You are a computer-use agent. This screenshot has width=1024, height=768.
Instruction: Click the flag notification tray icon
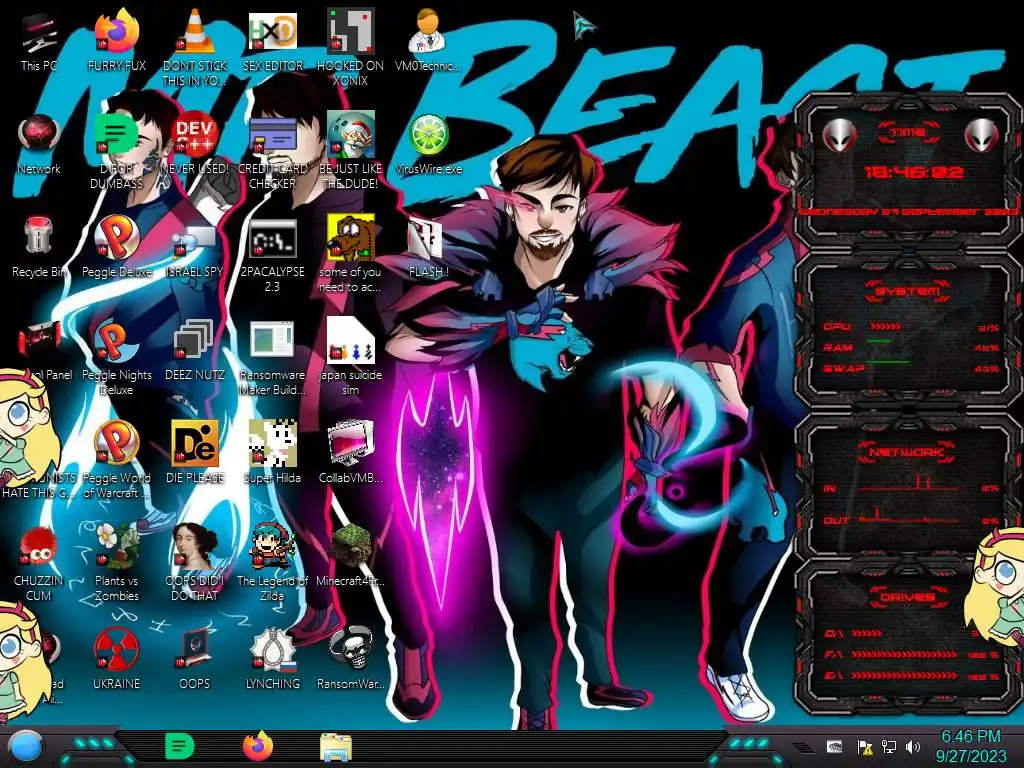tap(865, 746)
